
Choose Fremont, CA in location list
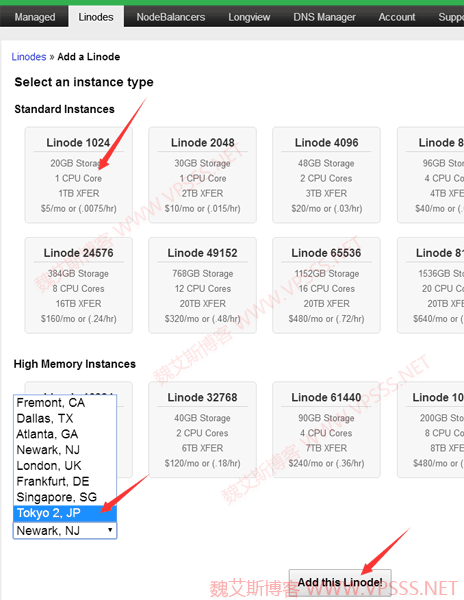tap(65, 403)
